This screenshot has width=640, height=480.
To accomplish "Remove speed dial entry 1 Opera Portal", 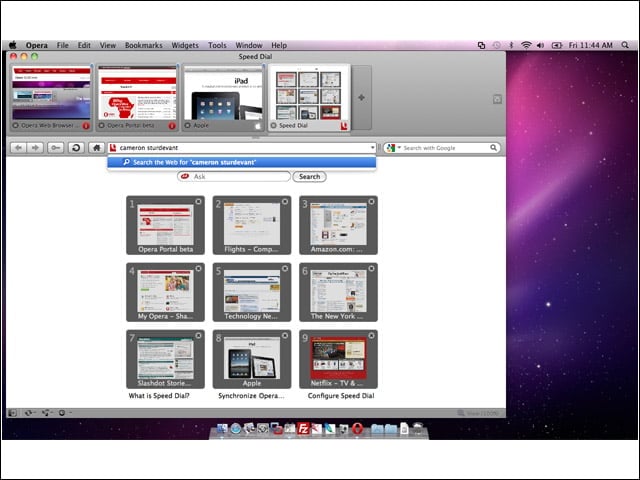I will (x=198, y=202).
